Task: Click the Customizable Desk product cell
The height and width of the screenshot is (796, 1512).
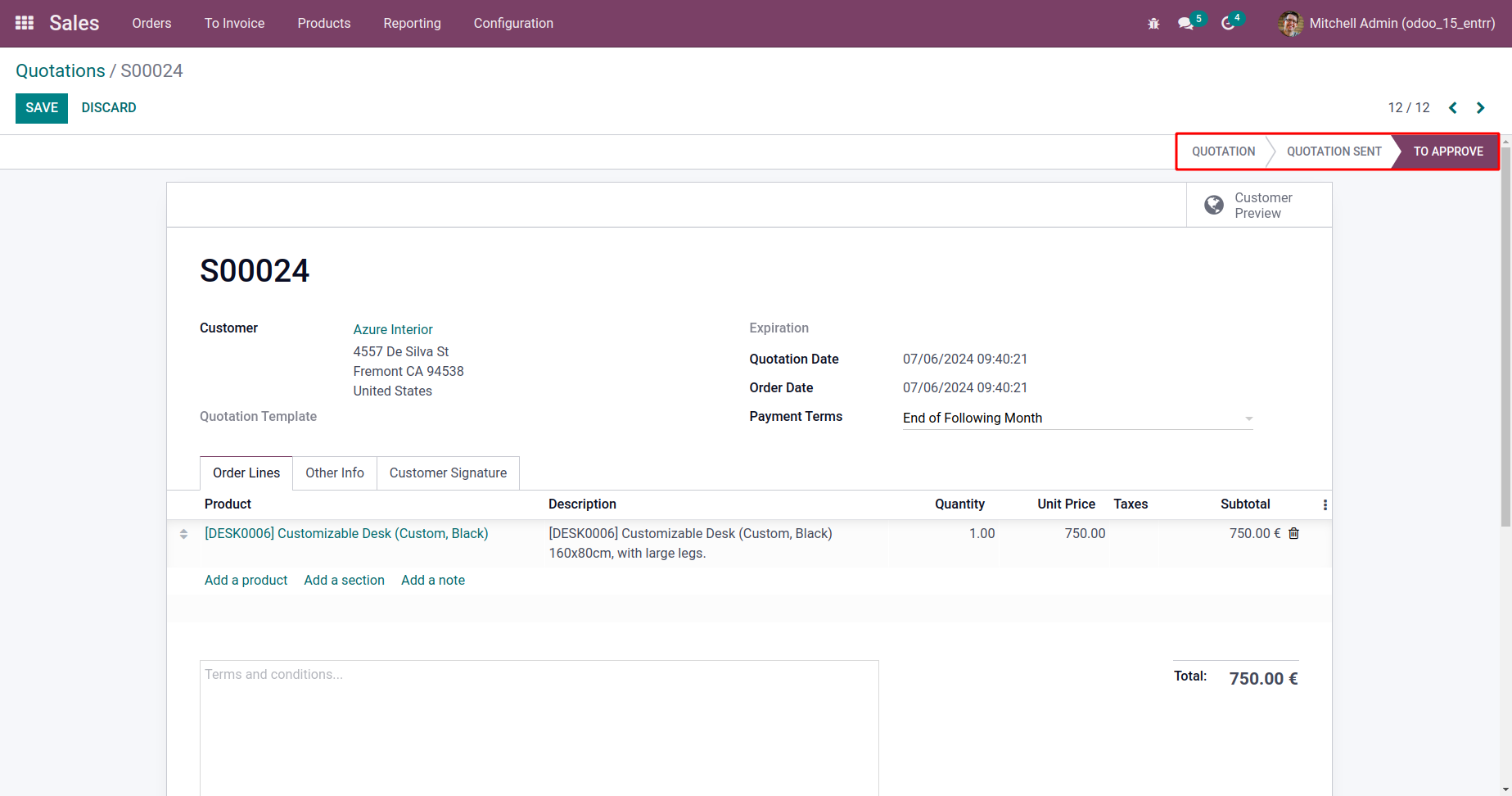Action: click(346, 534)
